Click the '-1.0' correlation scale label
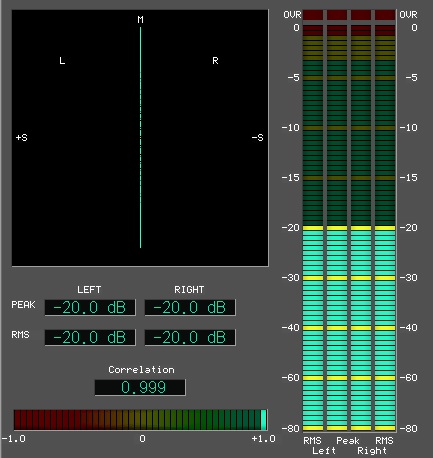Screen dimensions: 433x458 tap(14, 439)
